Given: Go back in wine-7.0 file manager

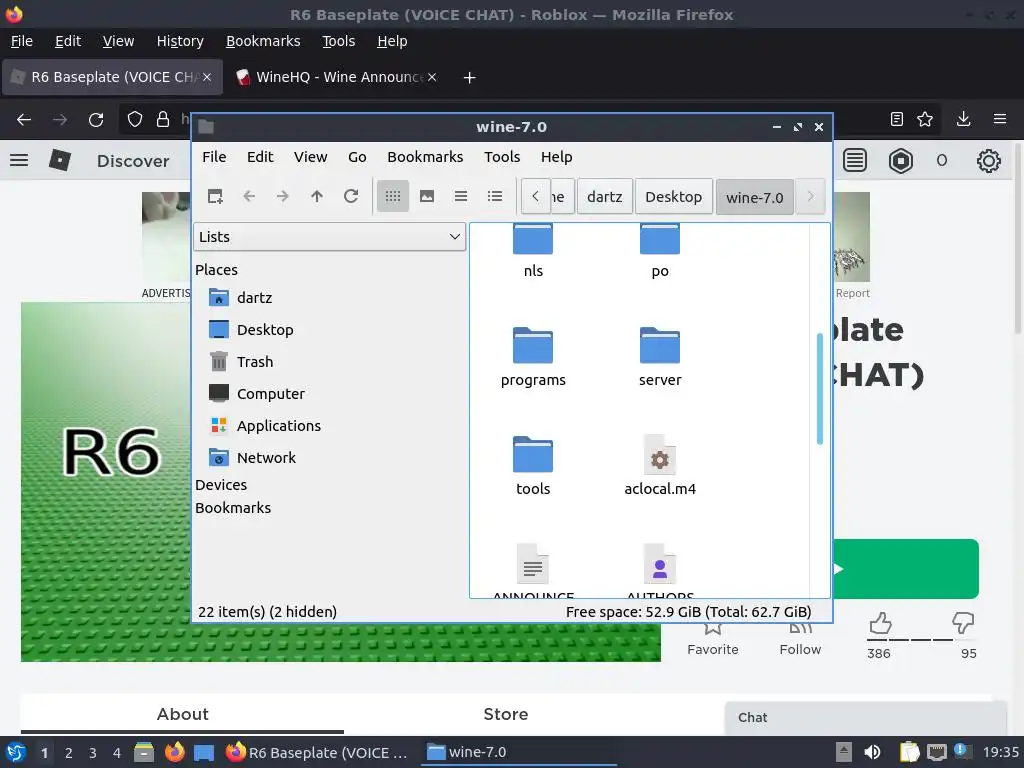Looking at the screenshot, I should coord(249,196).
